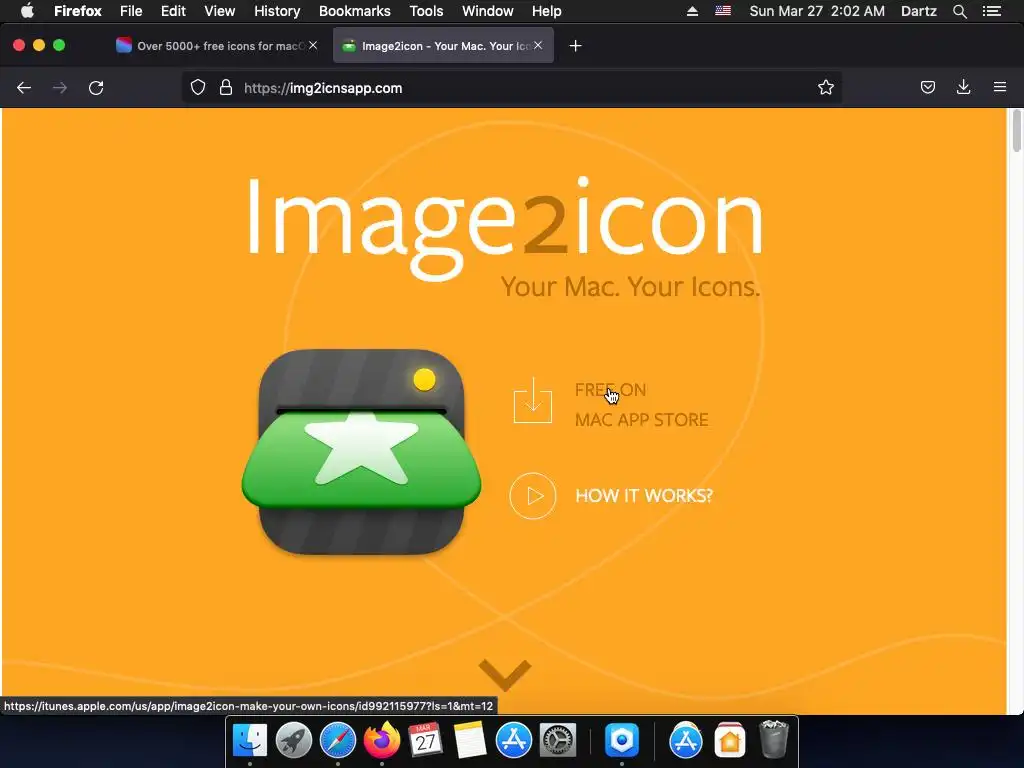The image size is (1024, 768).
Task: Open the Firefox downloads panel
Action: click(963, 88)
